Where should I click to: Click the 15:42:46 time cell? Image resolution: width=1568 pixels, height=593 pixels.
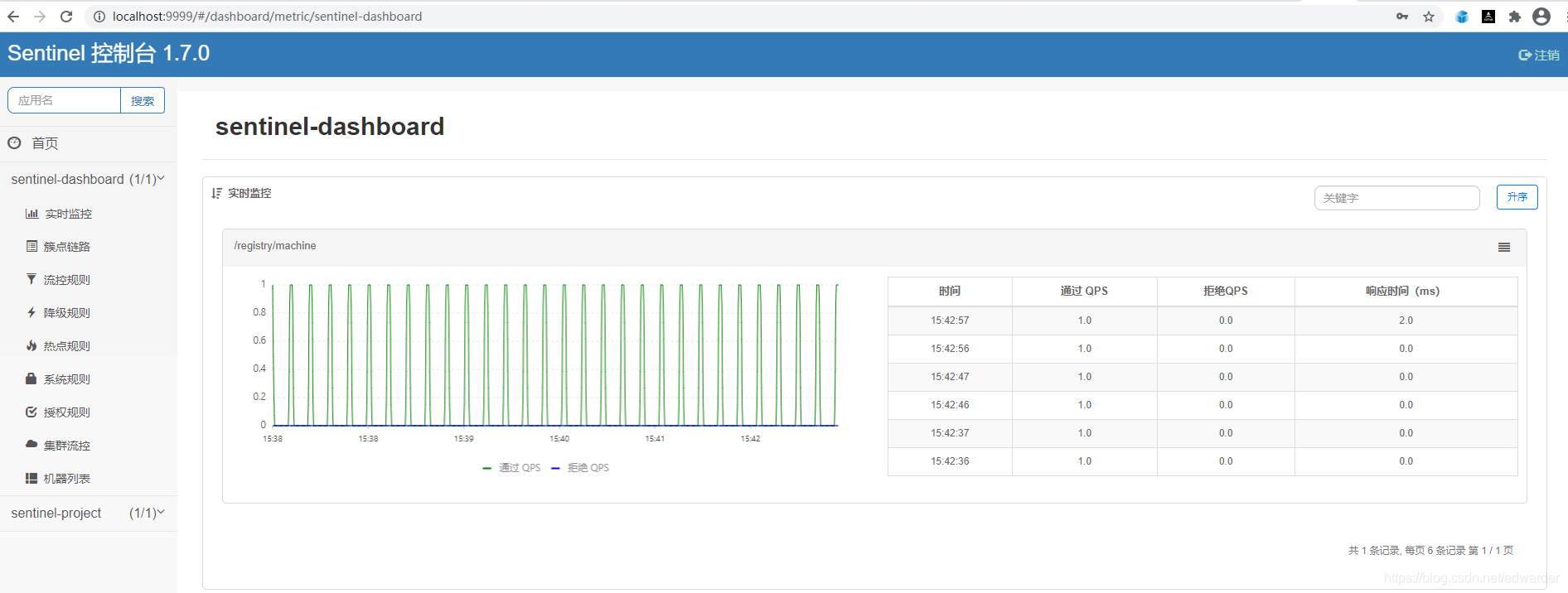coord(950,405)
